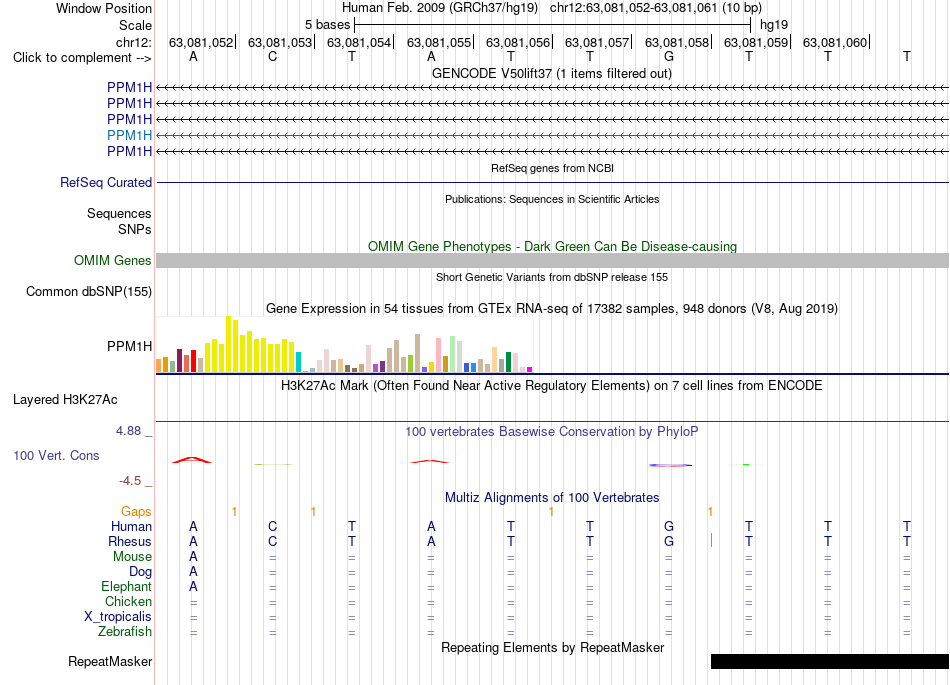Open the H3K27Ac Mark track title

(552, 386)
